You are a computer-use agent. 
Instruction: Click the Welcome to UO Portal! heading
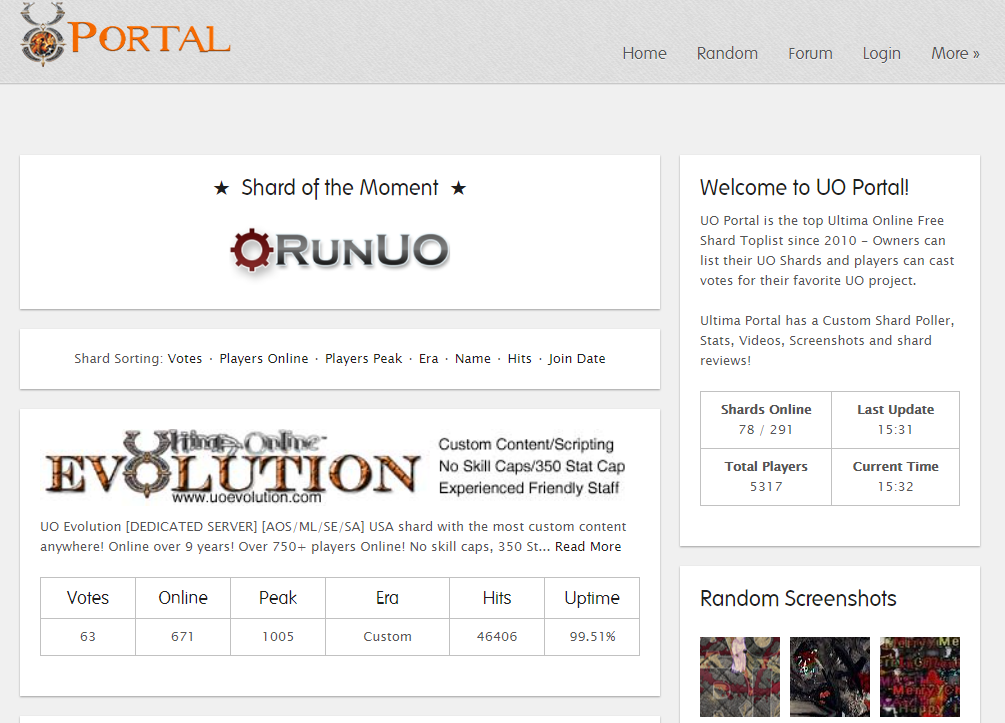tap(804, 188)
